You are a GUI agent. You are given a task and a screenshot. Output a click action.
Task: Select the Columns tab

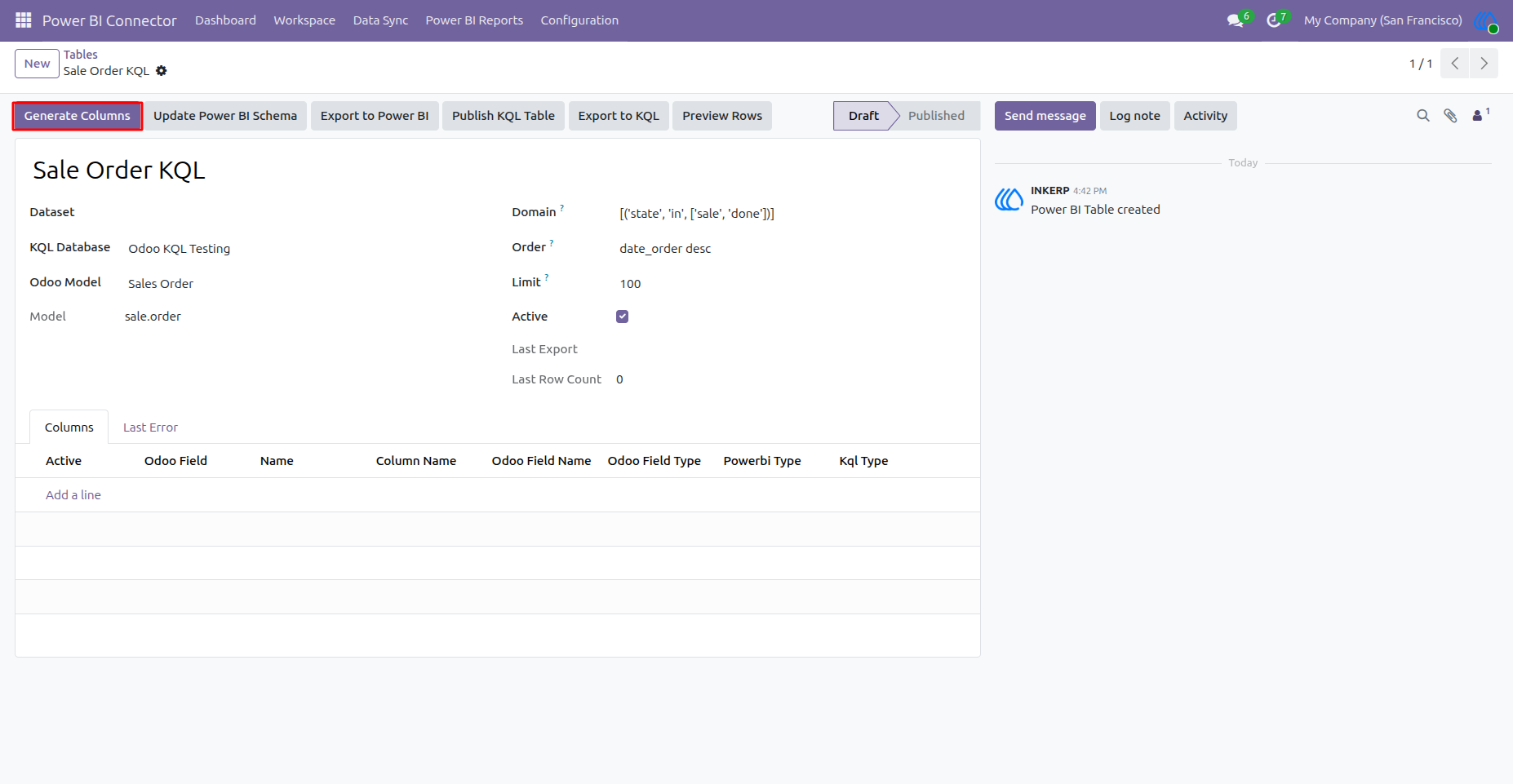pyautogui.click(x=69, y=427)
